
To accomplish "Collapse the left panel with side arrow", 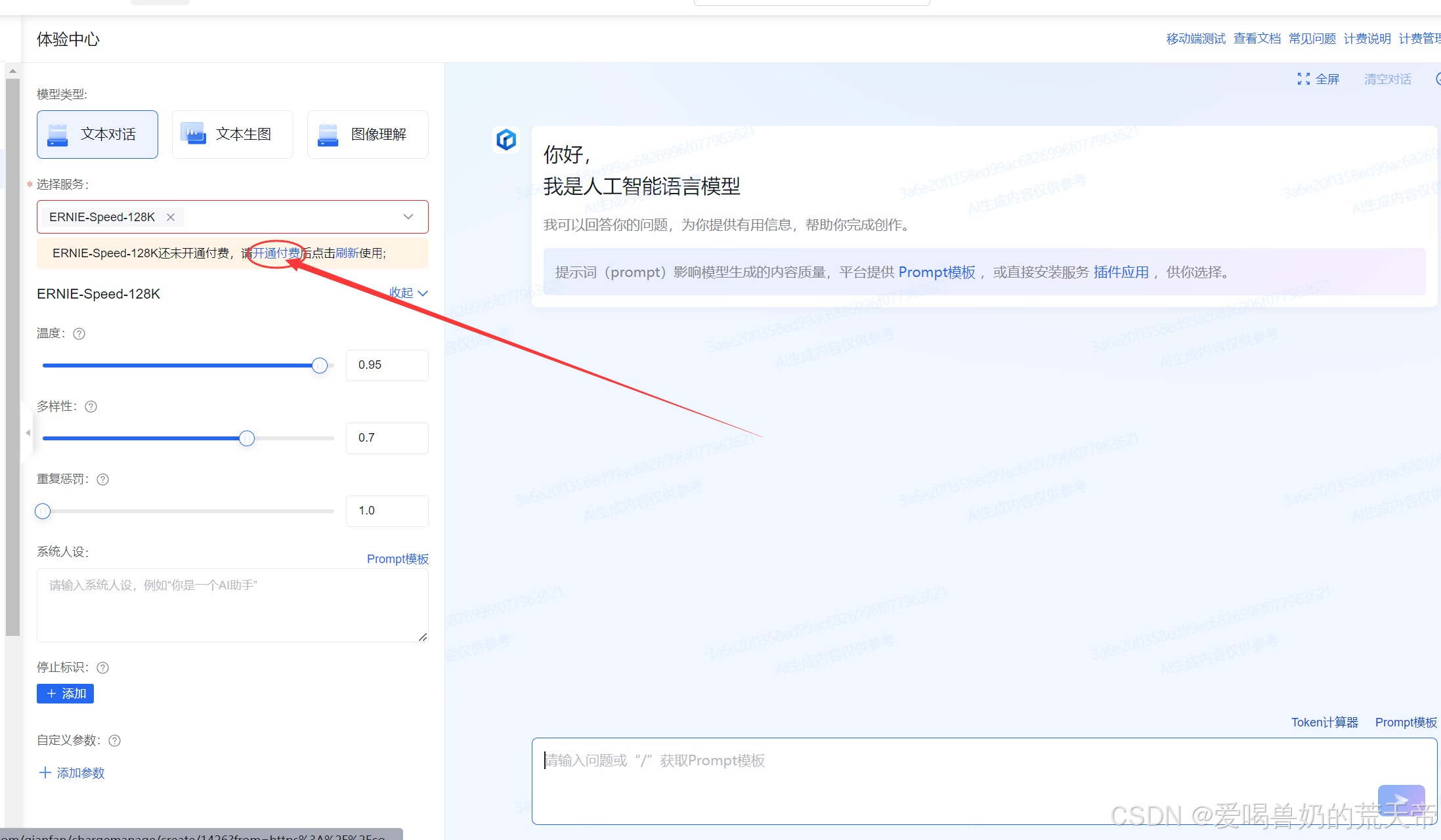I will (28, 432).
